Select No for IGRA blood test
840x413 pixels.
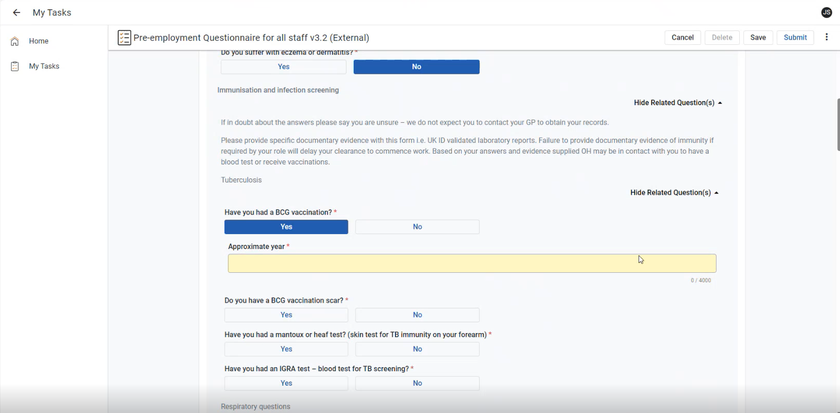[x=417, y=384]
